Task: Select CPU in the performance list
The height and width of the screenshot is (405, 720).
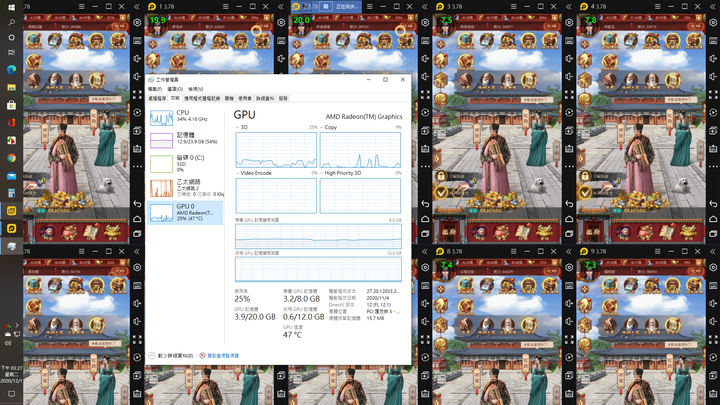Action: coord(185,118)
